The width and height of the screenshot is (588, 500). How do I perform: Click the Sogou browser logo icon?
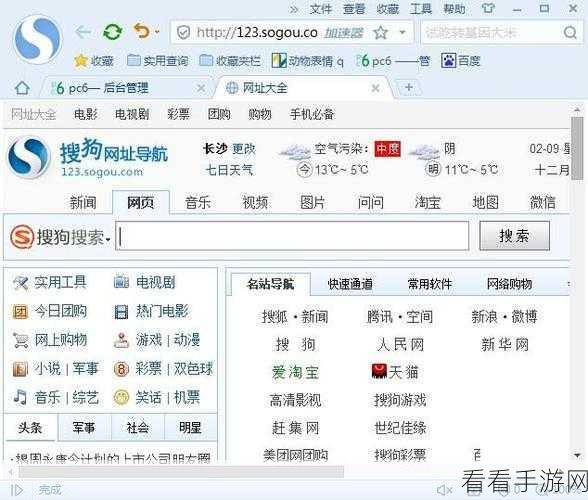37,39
